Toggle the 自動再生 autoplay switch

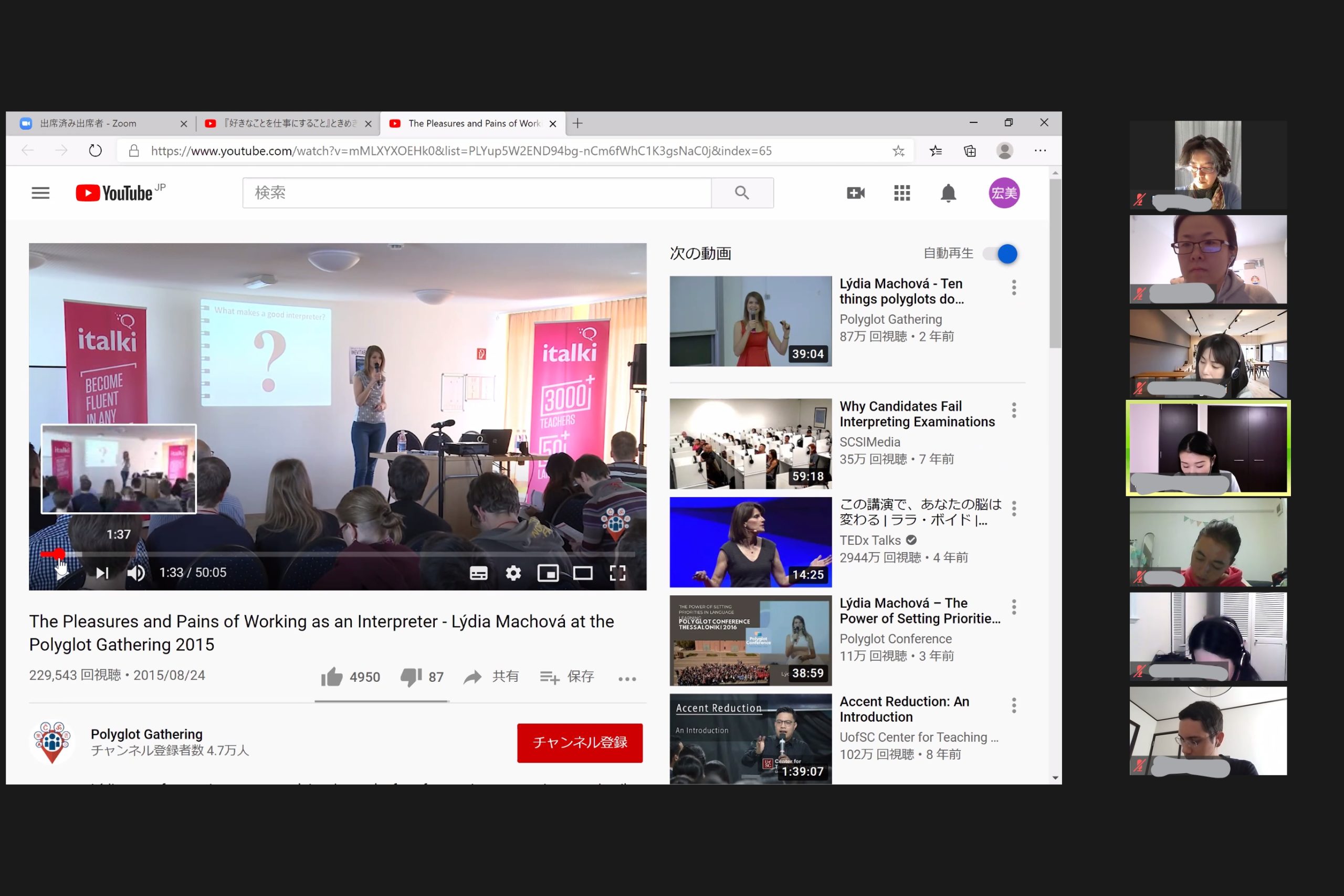[1000, 254]
